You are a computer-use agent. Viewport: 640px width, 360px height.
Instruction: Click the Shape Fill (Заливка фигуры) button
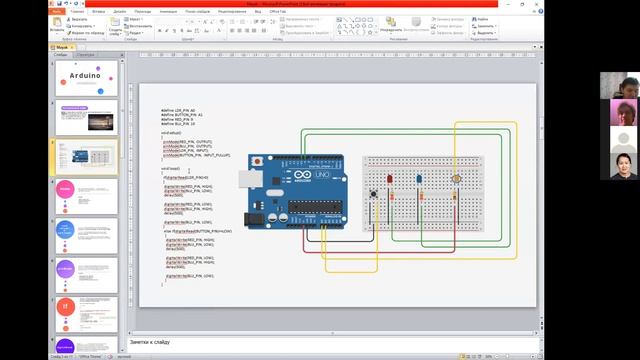click(x=447, y=19)
